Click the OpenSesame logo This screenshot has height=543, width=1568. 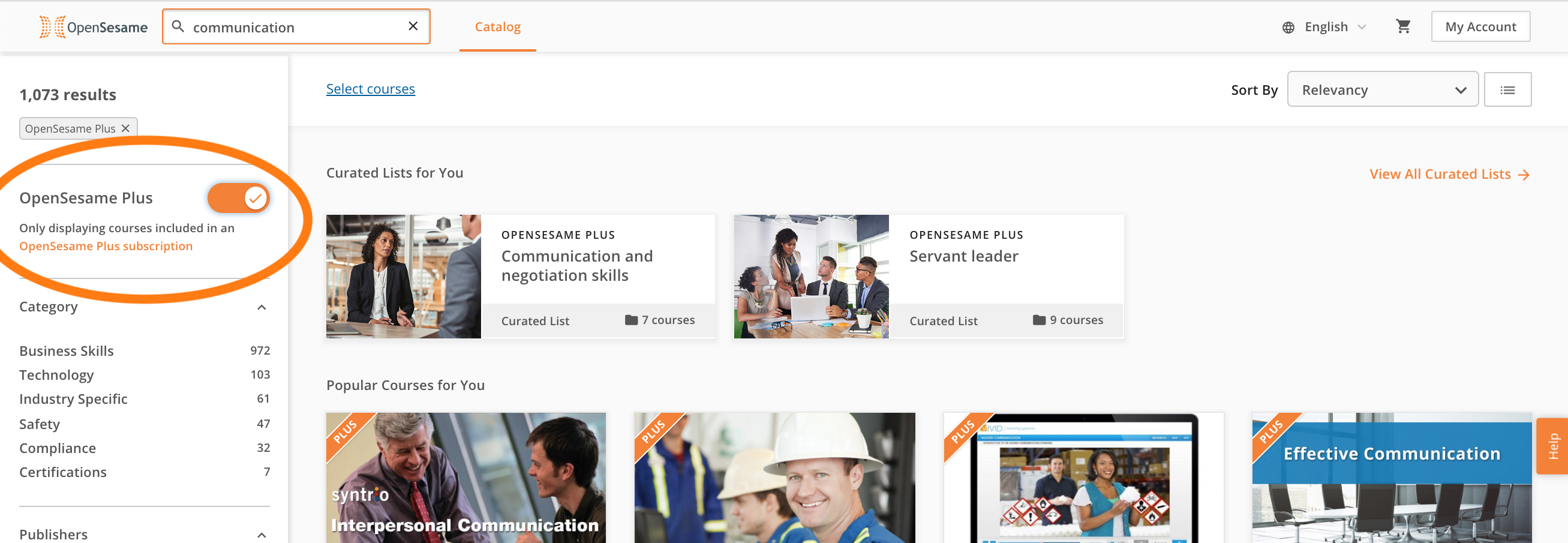click(93, 27)
